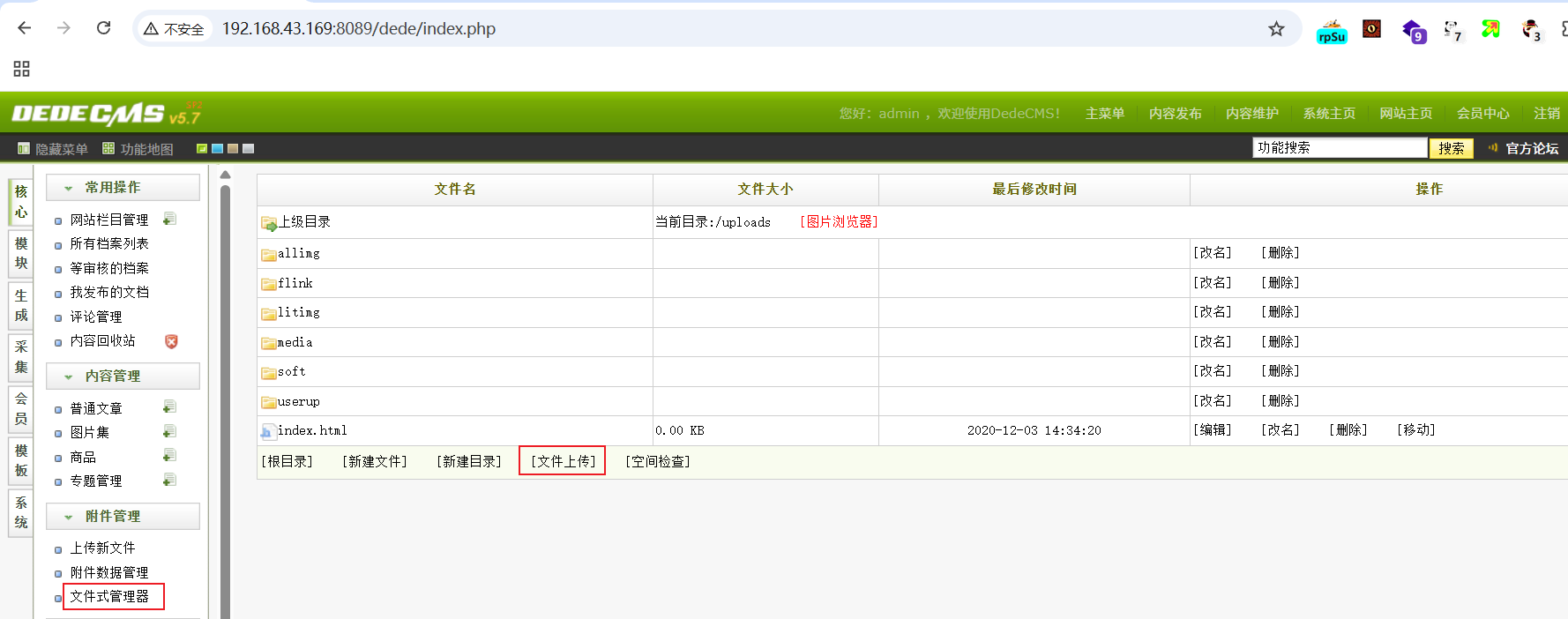
Task: Click the red trash icon beside 内容回收站
Action: [x=171, y=341]
